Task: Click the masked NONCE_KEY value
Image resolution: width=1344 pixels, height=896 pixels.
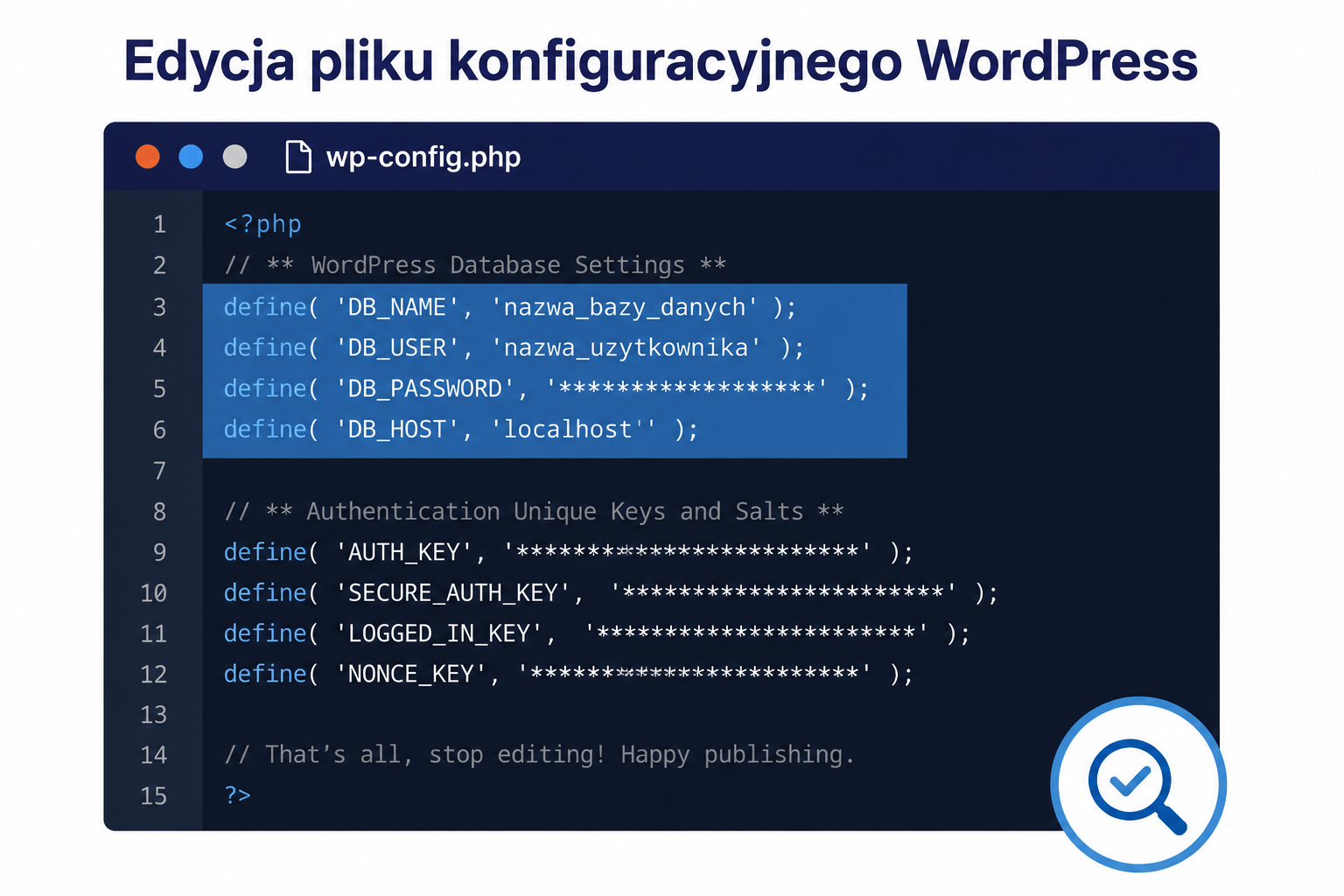Action: [x=695, y=673]
